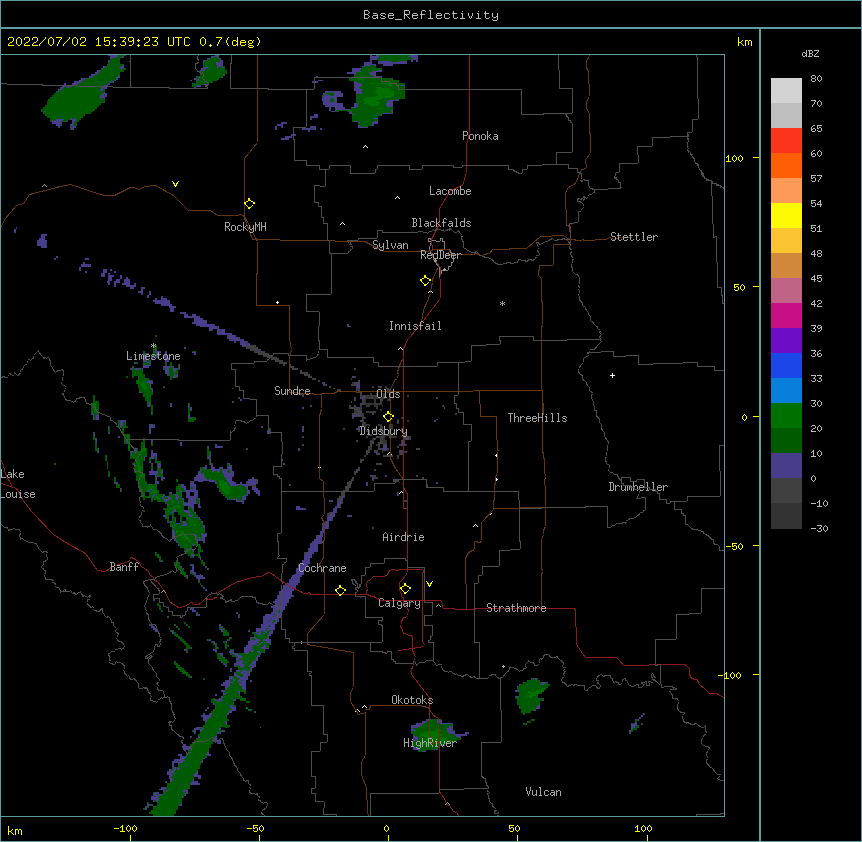Click the Sylvan label
Viewport: 862px width, 842px height.
click(x=390, y=245)
